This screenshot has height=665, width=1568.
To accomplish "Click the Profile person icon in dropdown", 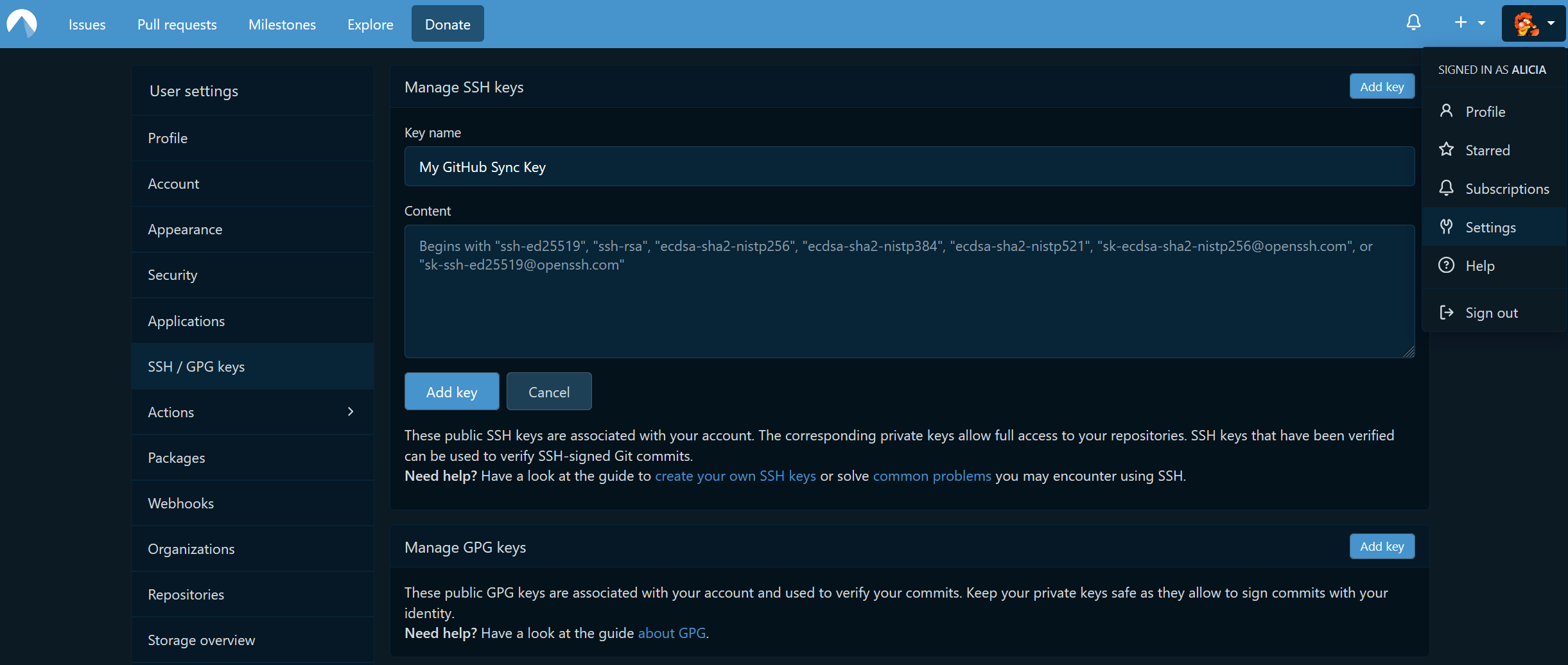I will pos(1446,111).
